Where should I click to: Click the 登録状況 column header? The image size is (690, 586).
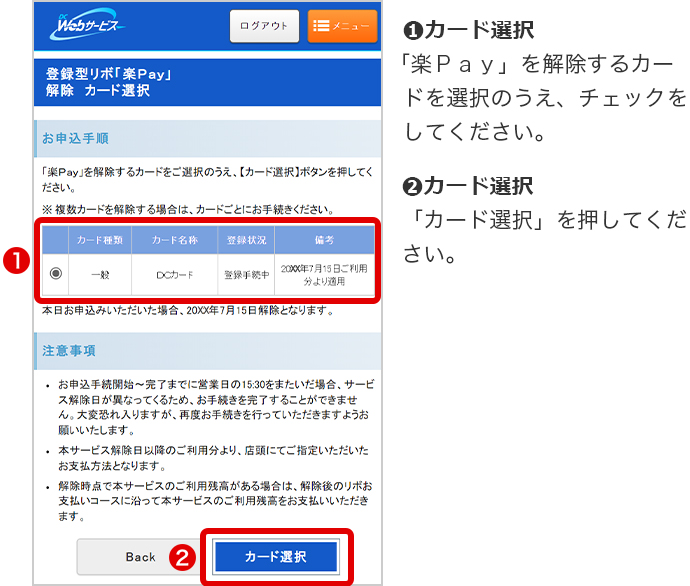pos(246,241)
